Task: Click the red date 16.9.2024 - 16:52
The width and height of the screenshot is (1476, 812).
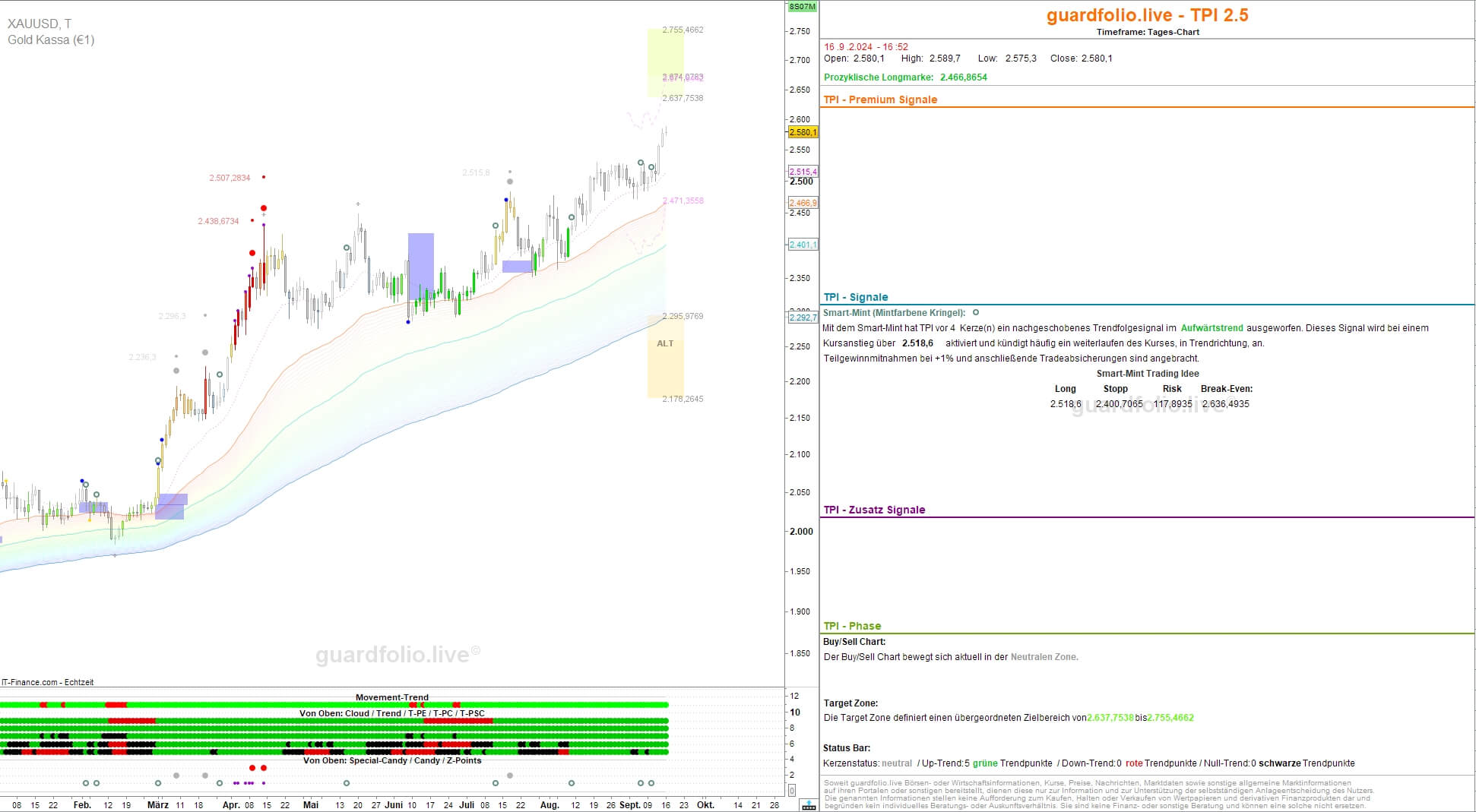Action: pos(866,47)
